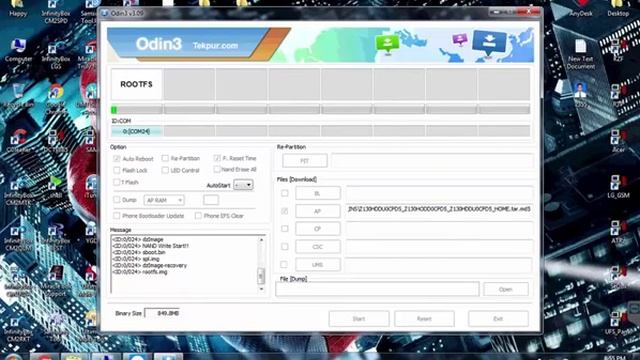Open the Happy folder on desktop
This screenshot has width=640, height=360.
point(18,8)
